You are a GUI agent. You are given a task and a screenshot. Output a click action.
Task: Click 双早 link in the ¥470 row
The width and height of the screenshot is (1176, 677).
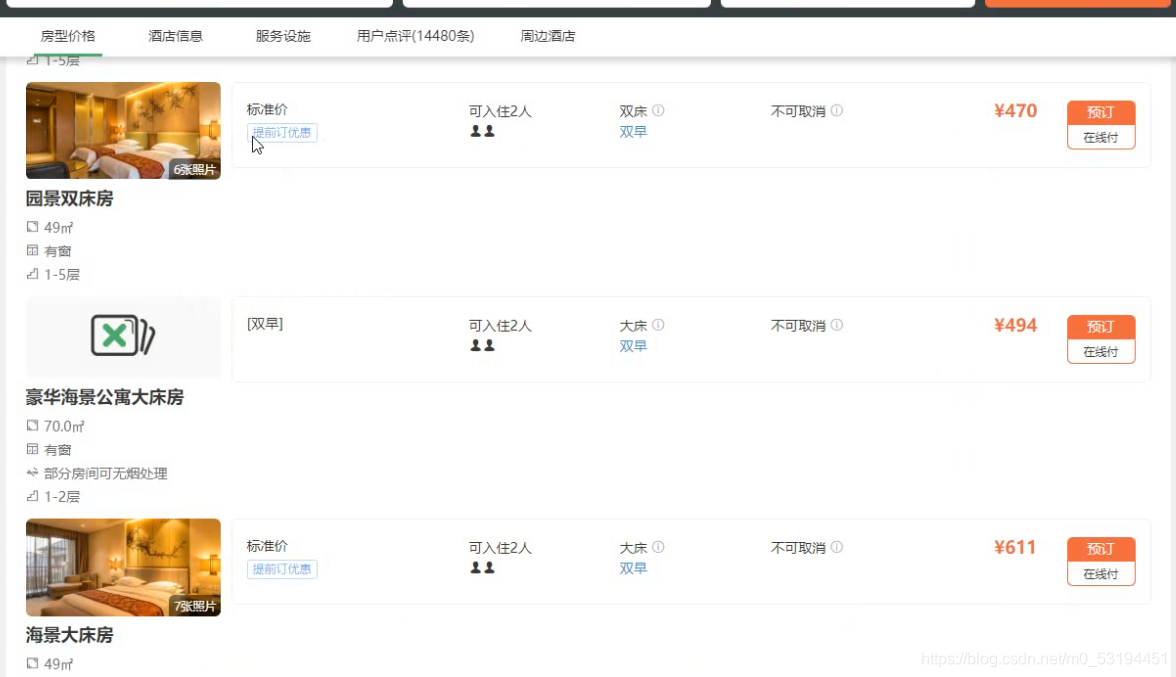[633, 132]
